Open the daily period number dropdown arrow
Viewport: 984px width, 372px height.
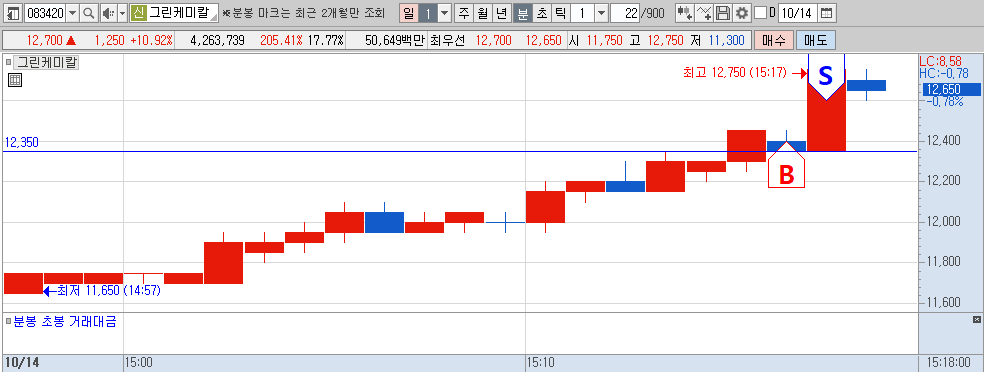[x=445, y=13]
